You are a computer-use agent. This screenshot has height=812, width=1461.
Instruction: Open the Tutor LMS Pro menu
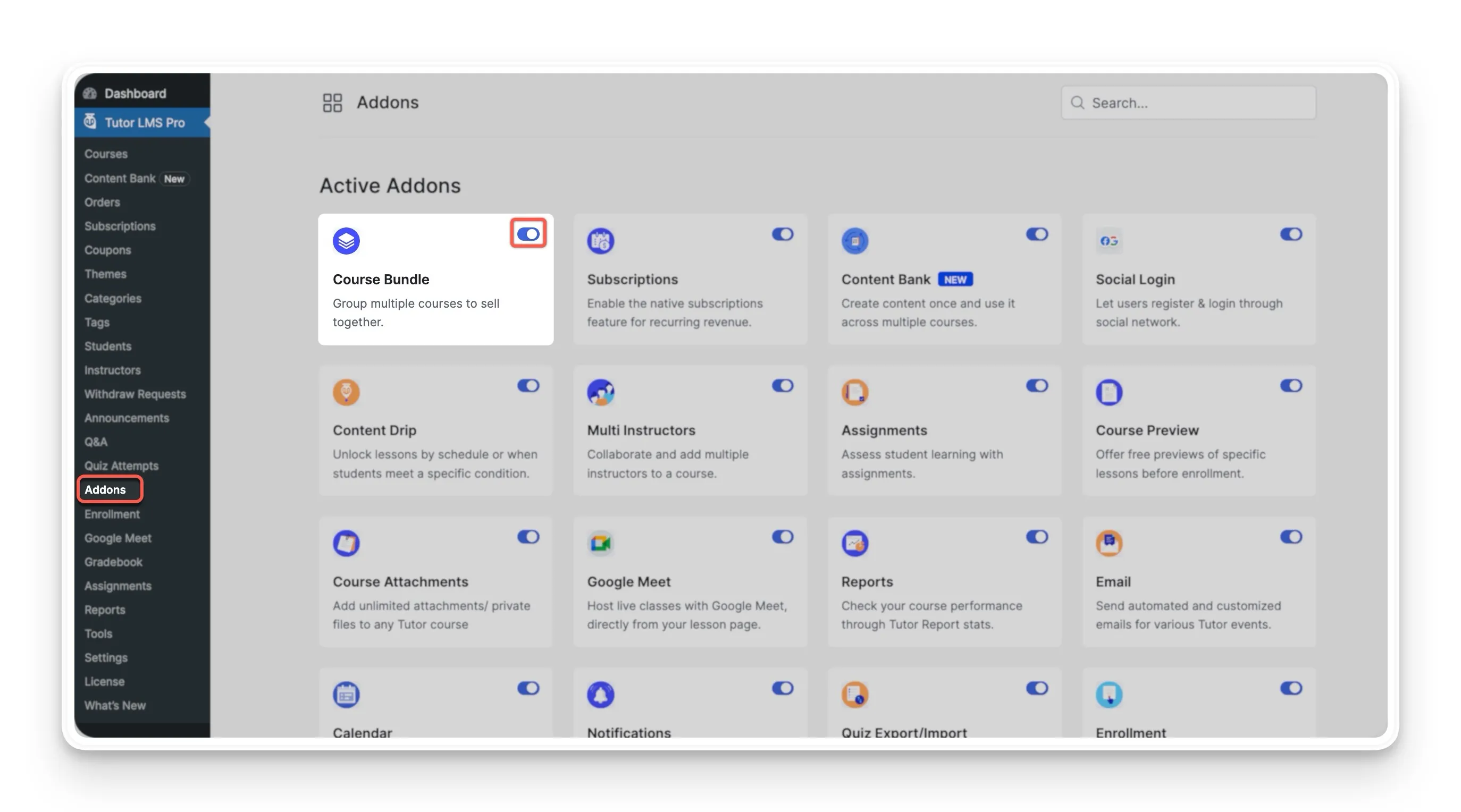click(x=142, y=122)
